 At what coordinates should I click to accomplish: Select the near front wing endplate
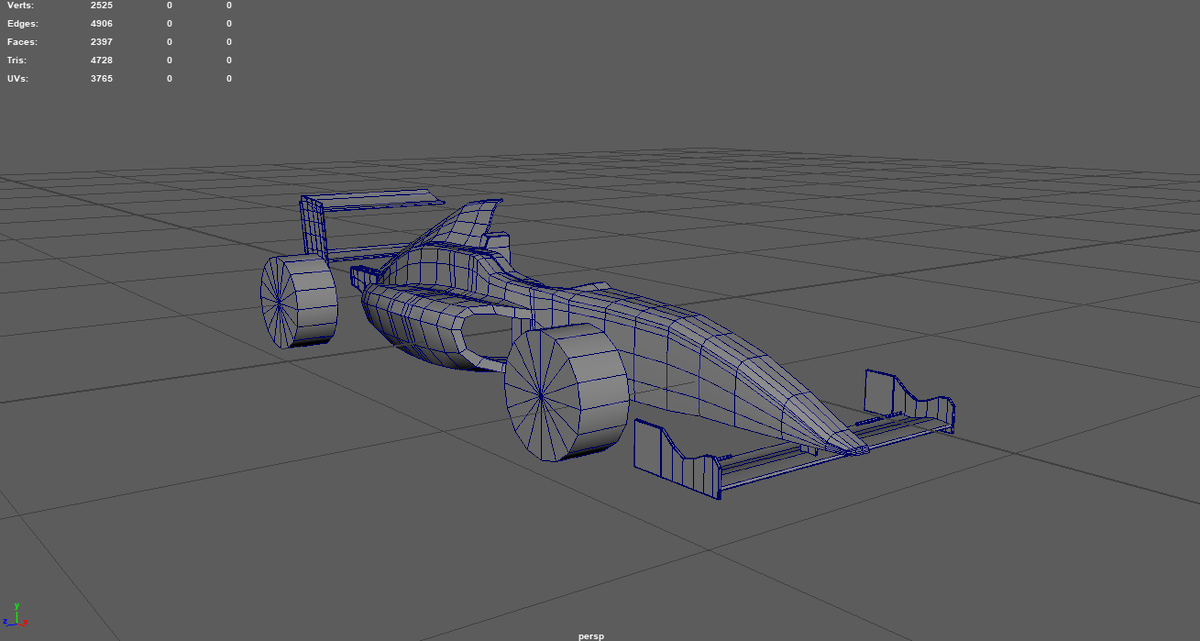[678, 457]
